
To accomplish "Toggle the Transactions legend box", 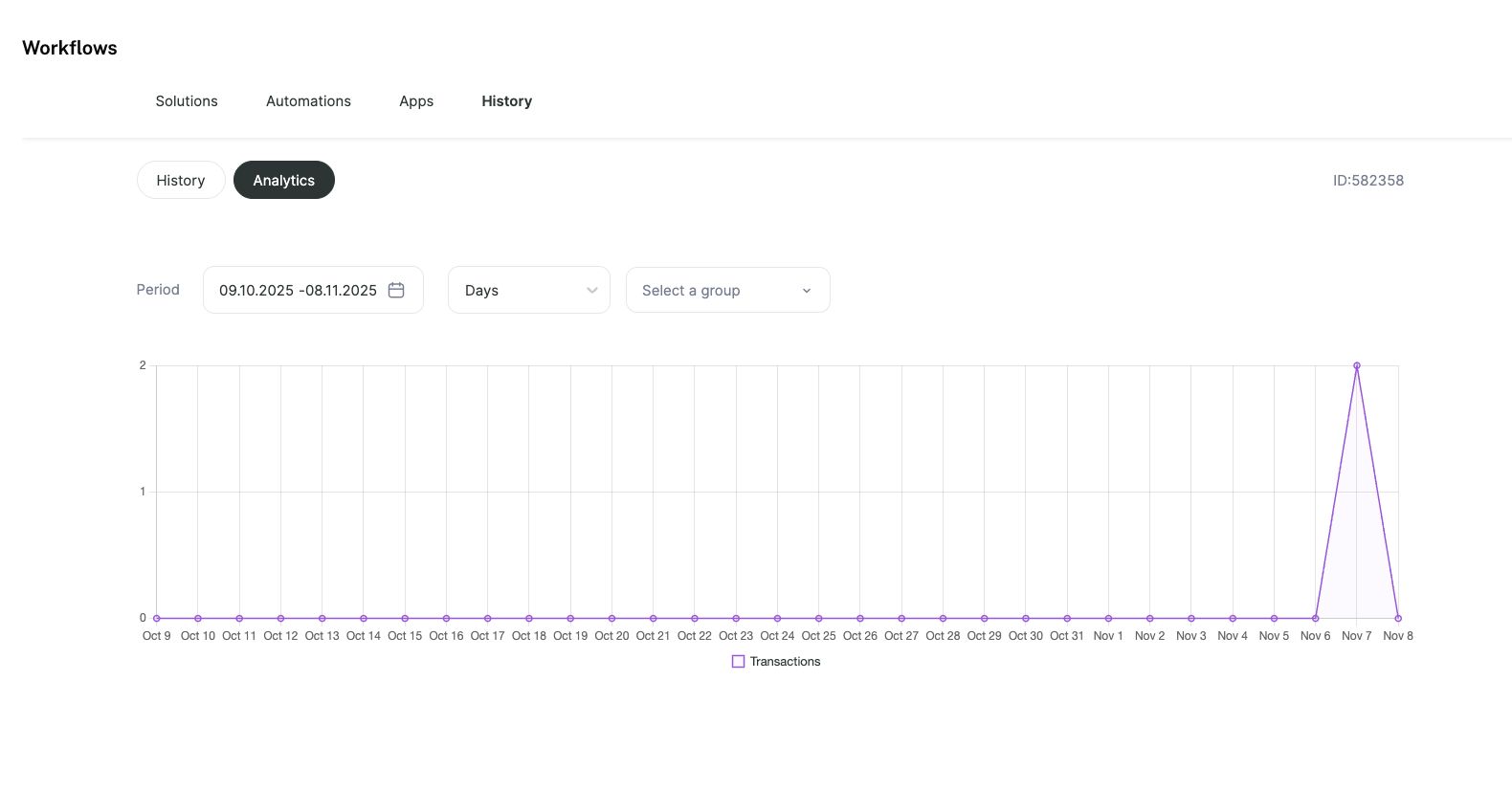I will click(x=738, y=661).
